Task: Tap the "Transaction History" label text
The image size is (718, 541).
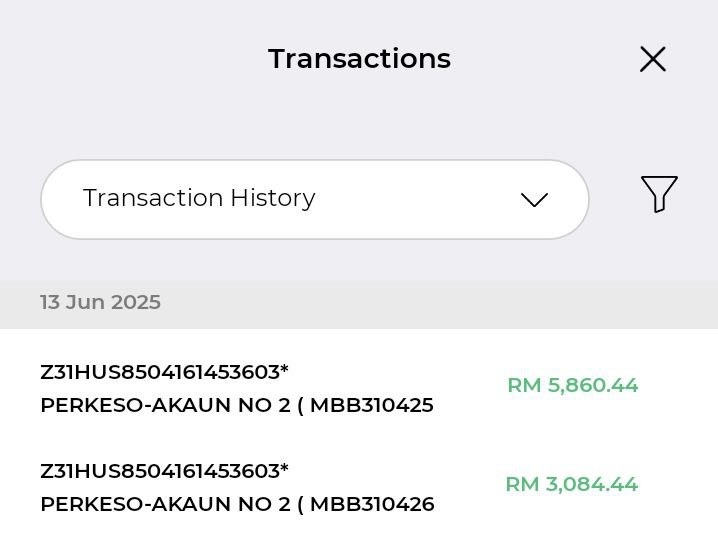Action: click(199, 198)
